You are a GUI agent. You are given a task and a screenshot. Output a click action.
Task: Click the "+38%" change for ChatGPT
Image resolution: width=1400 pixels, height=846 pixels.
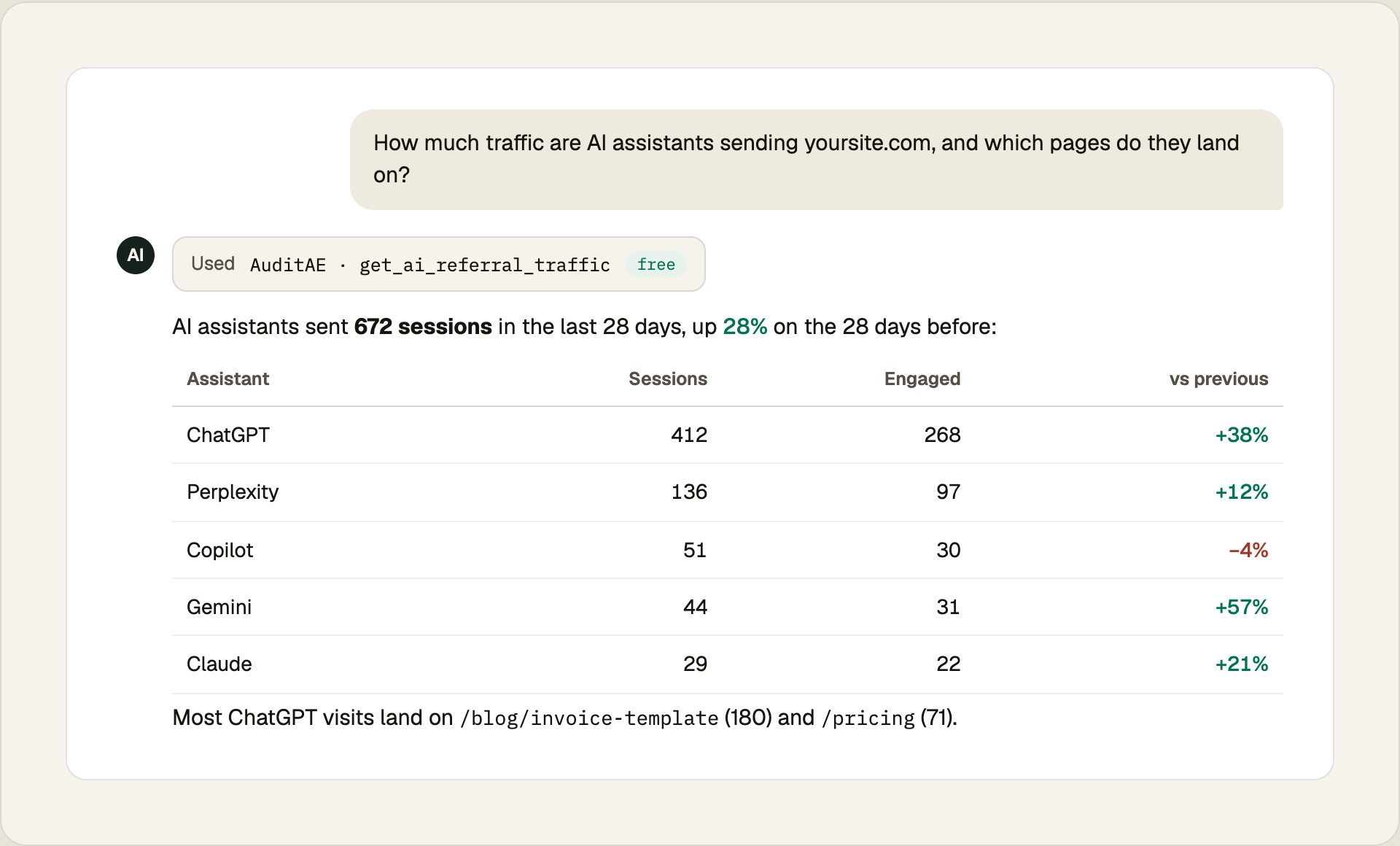[x=1242, y=435]
